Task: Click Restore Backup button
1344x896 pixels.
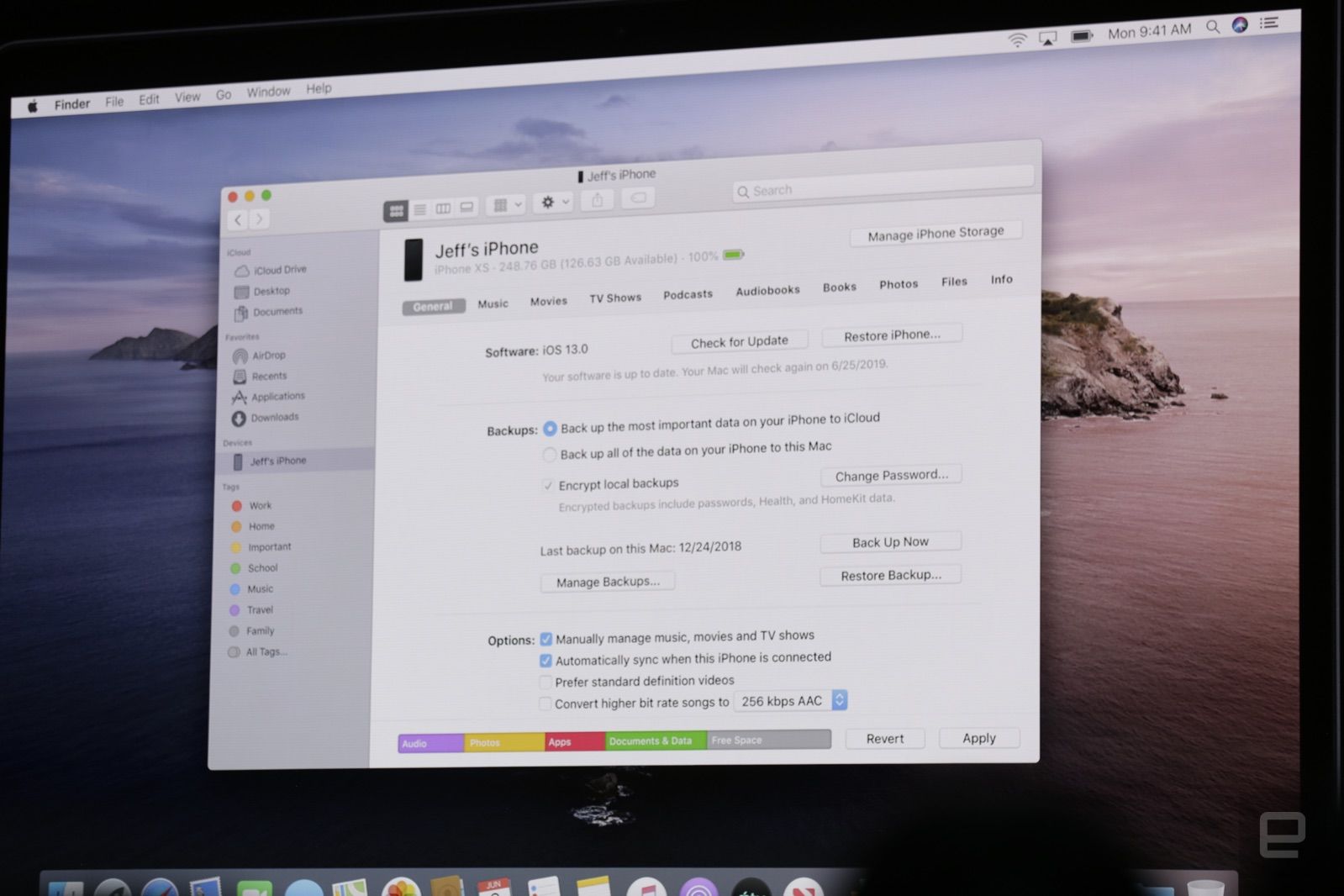Action: [890, 575]
